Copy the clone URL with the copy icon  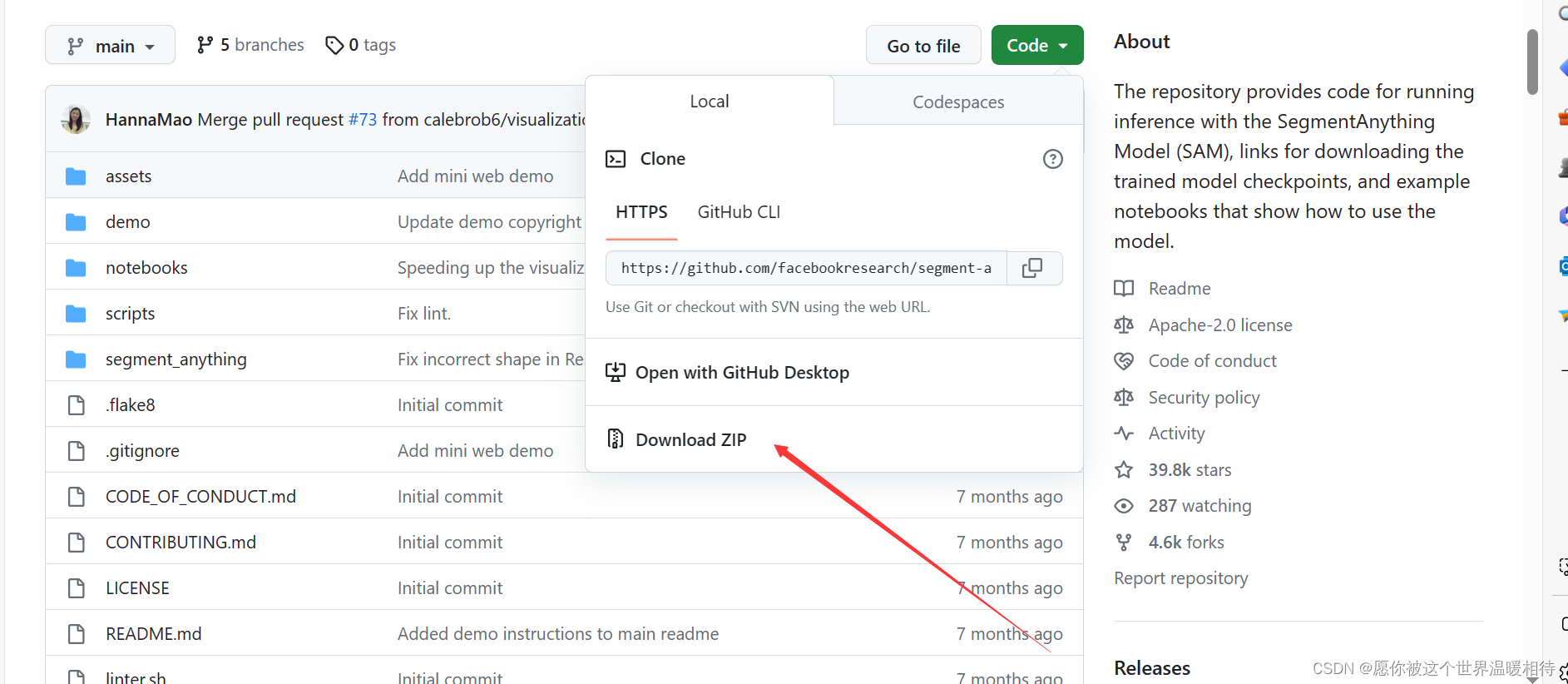coord(1032,268)
